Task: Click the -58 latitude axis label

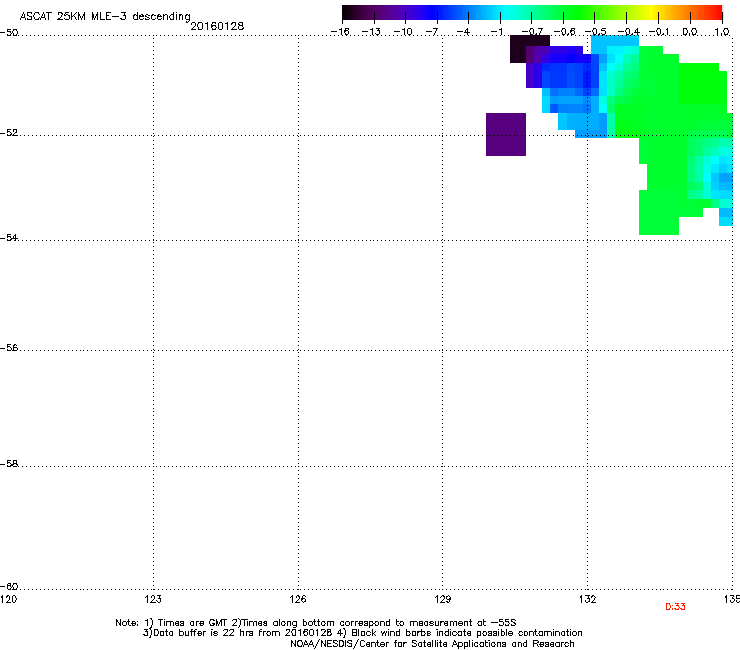Action: [x=9, y=464]
